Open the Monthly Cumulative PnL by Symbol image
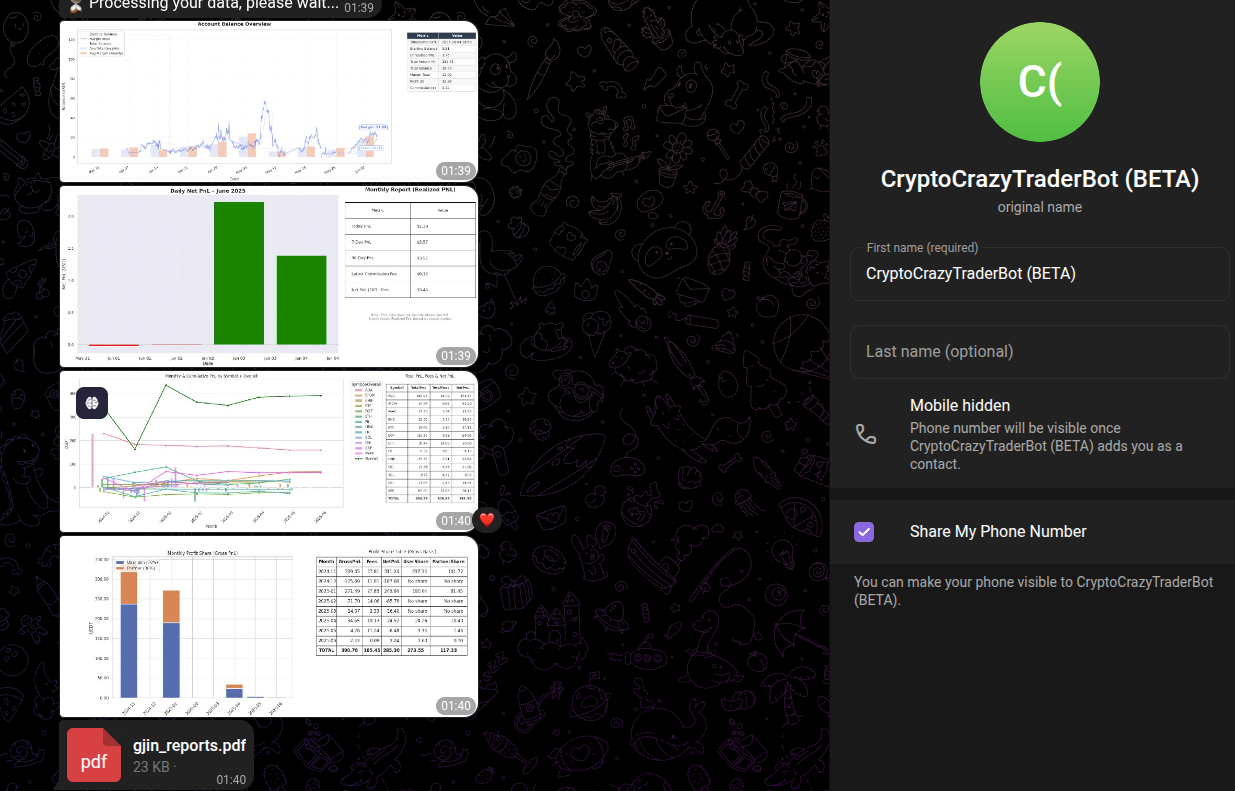1235x791 pixels. tap(268, 452)
